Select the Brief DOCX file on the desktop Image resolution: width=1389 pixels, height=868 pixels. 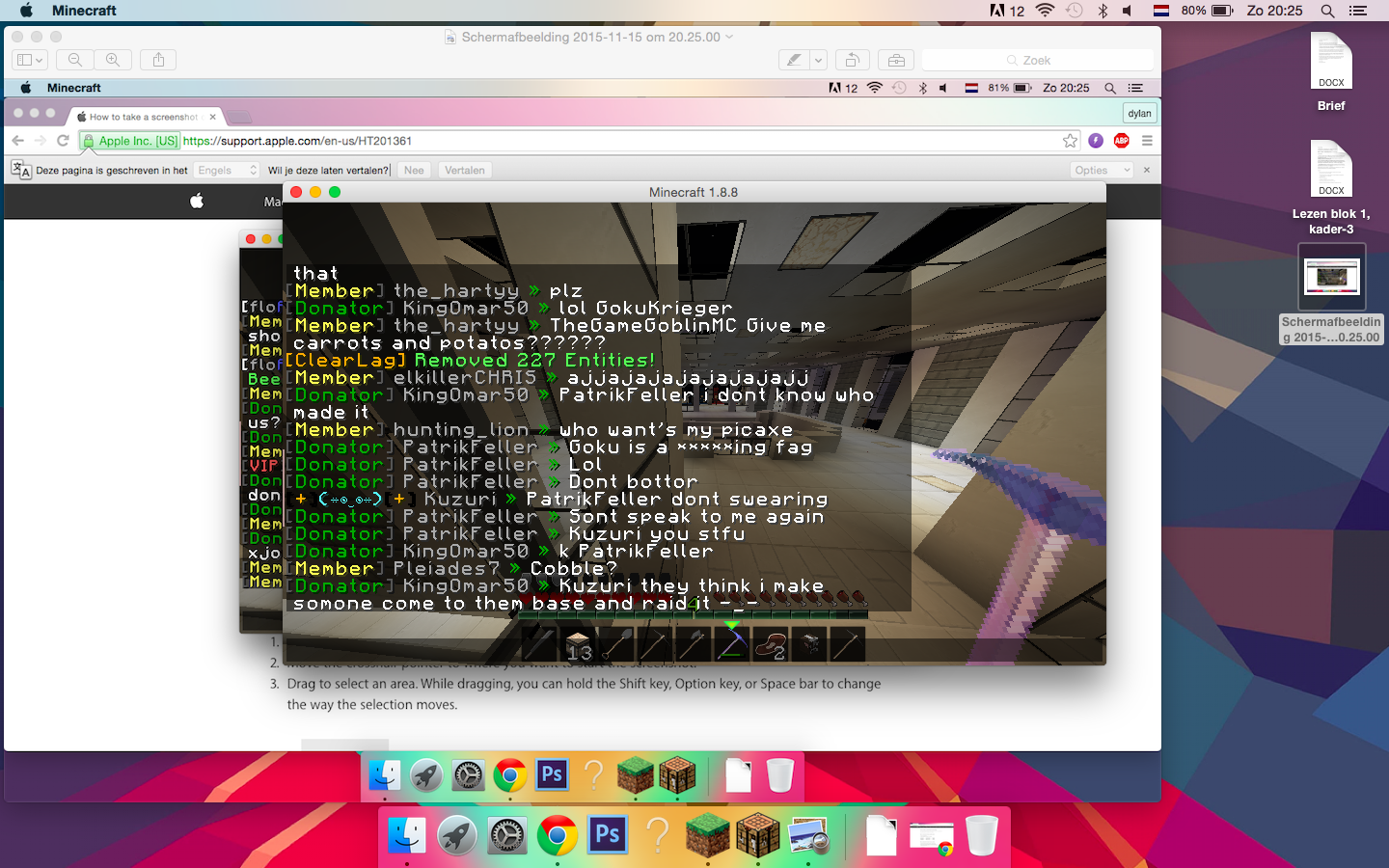(1331, 73)
